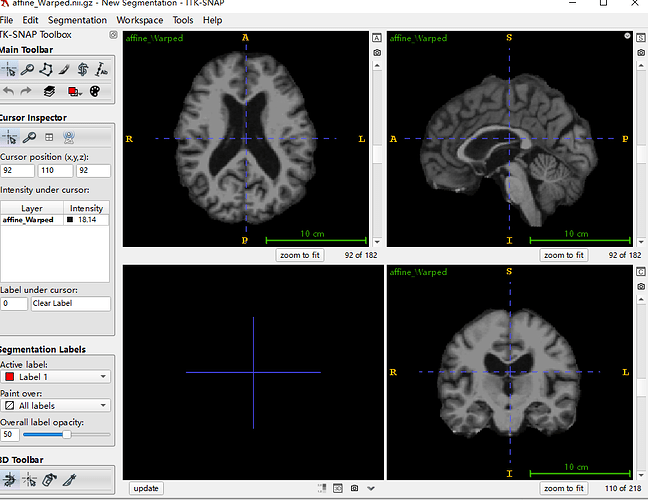Activate the Snake segmentation tool
Image resolution: width=648 pixels, height=500 pixels.
82,69
